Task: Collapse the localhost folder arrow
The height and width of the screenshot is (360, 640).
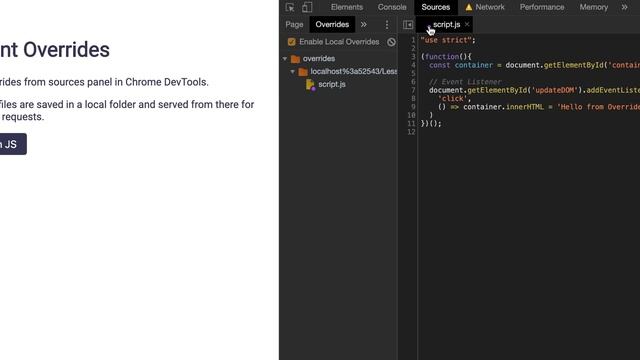Action: [x=293, y=71]
